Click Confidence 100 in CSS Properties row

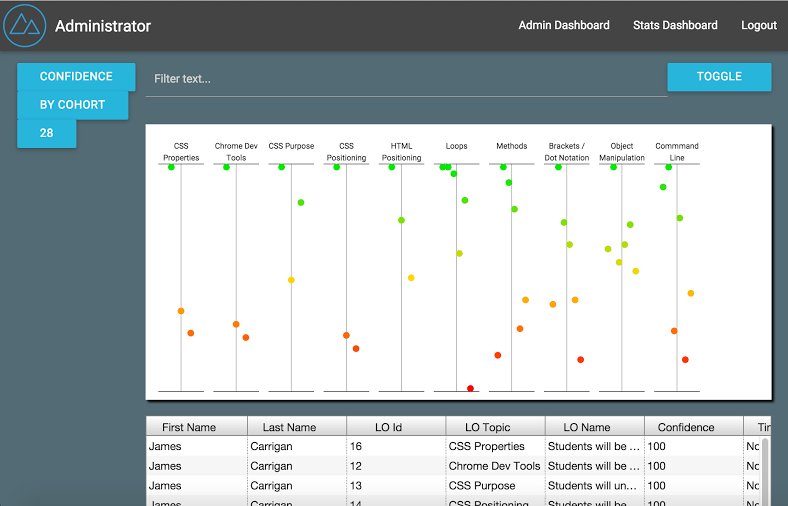(694, 446)
